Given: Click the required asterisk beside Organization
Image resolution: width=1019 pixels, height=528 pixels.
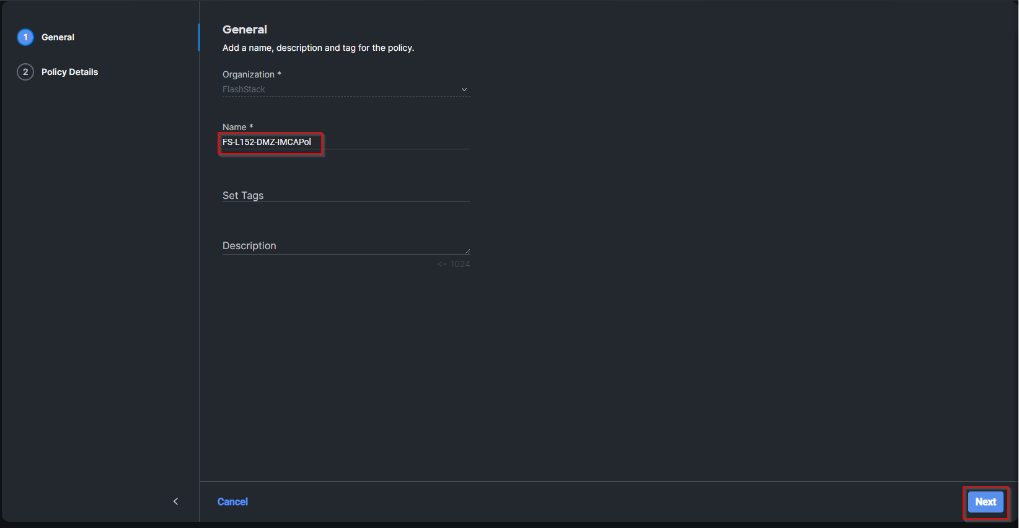Looking at the screenshot, I should pyautogui.click(x=280, y=75).
